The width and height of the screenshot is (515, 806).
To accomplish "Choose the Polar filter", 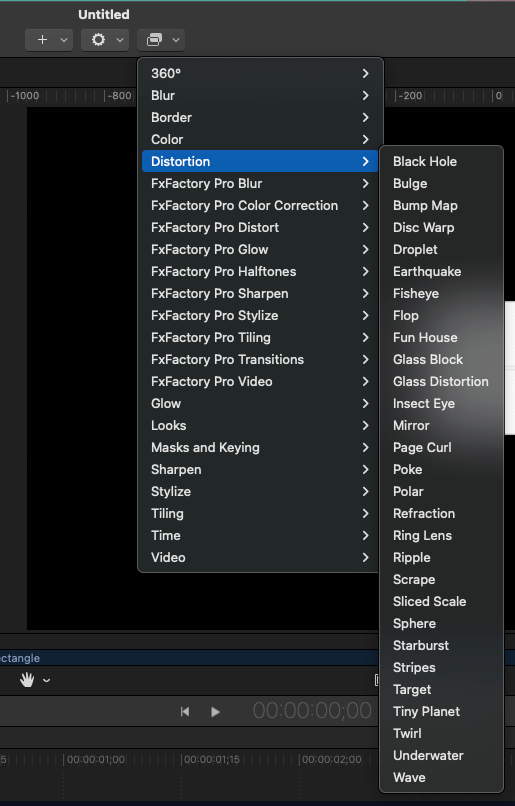I will click(441, 491).
